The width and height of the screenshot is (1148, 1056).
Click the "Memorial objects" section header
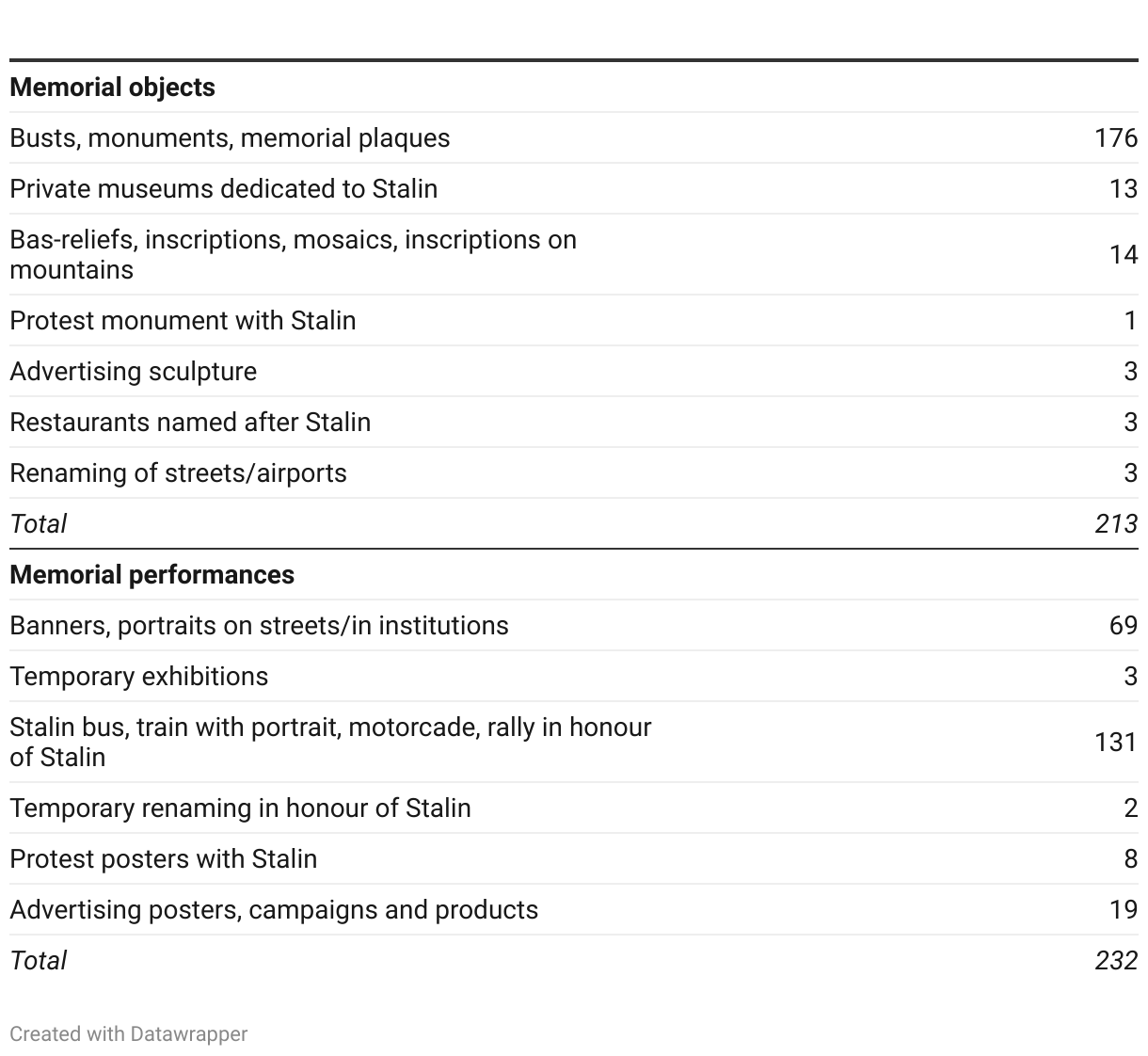112,88
